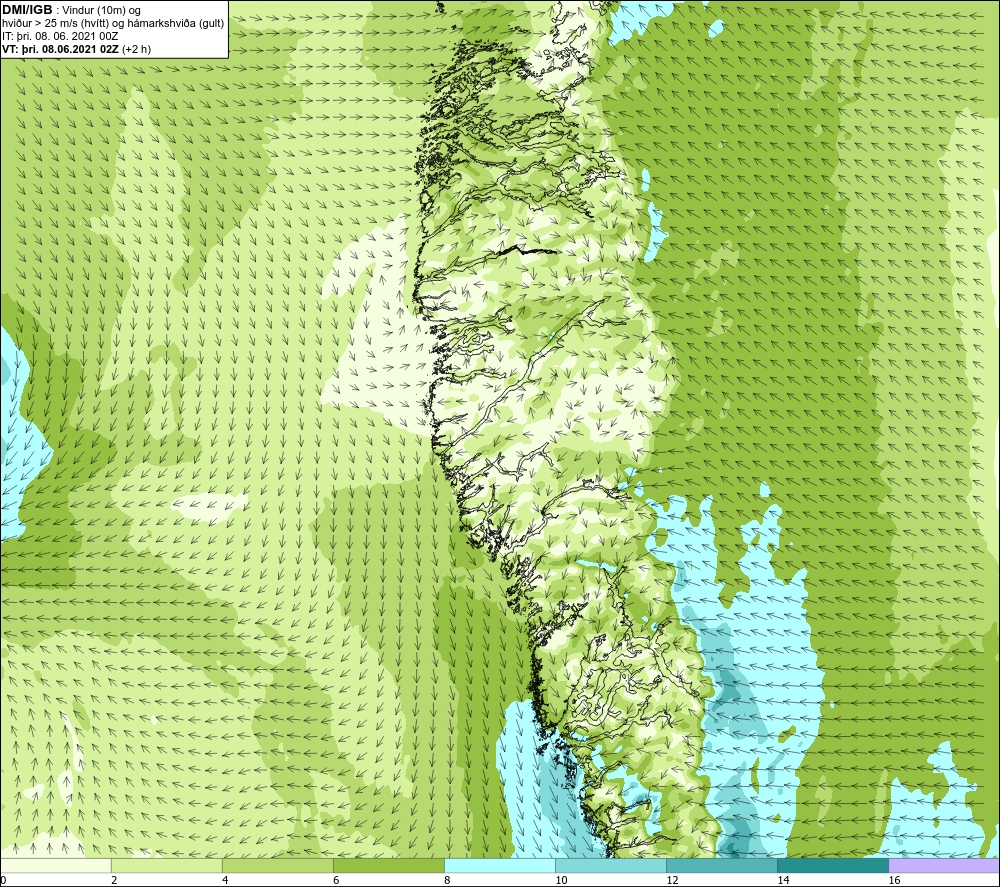This screenshot has width=1000, height=887.
Task: Click the green 4–6 m/s legend swatch
Action: [x=278, y=865]
